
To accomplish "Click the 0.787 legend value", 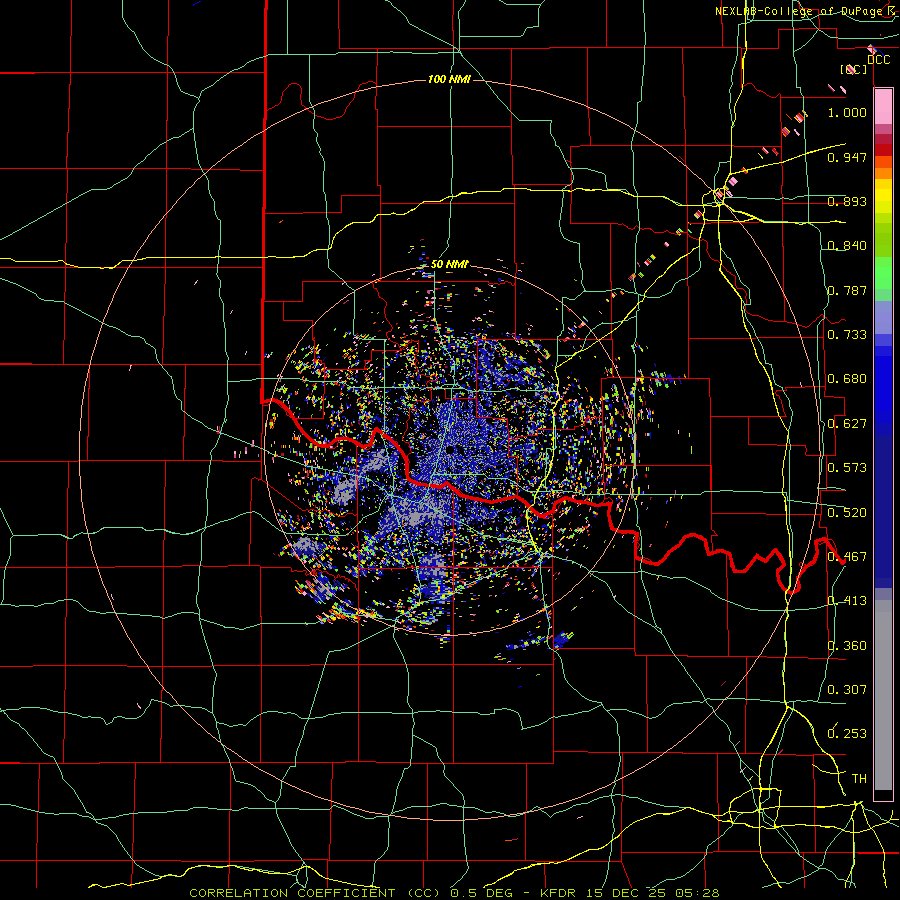I will point(847,290).
